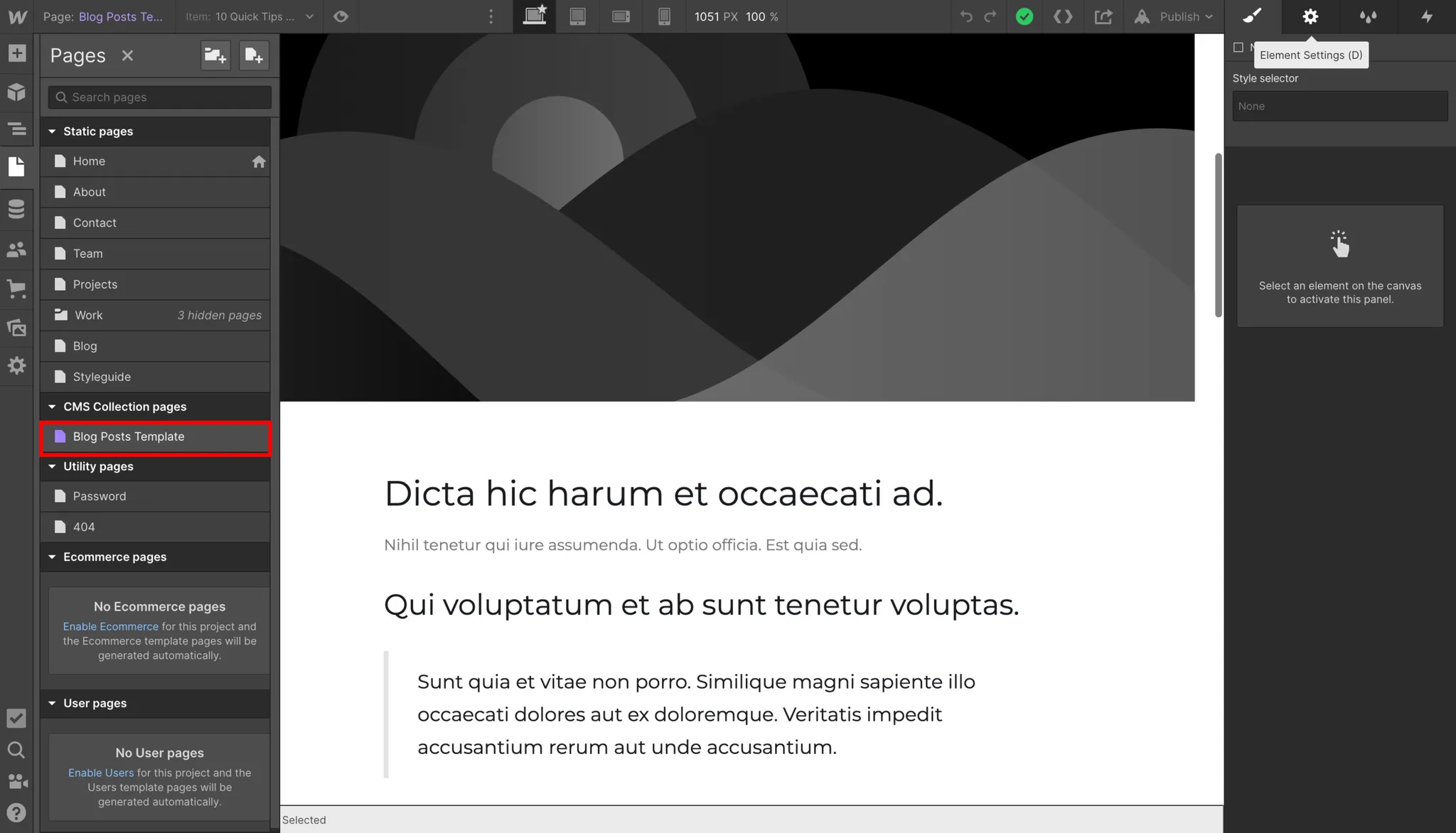The image size is (1456, 833).
Task: Open the Navigator panel icon
Action: (x=17, y=129)
